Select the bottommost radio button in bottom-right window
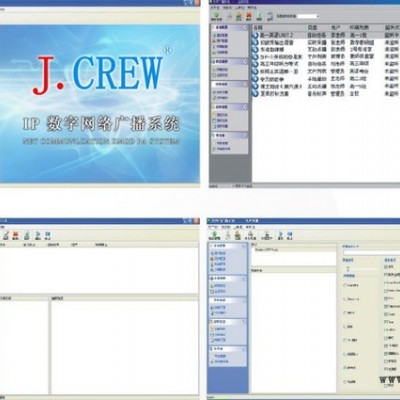 [x=345, y=381]
